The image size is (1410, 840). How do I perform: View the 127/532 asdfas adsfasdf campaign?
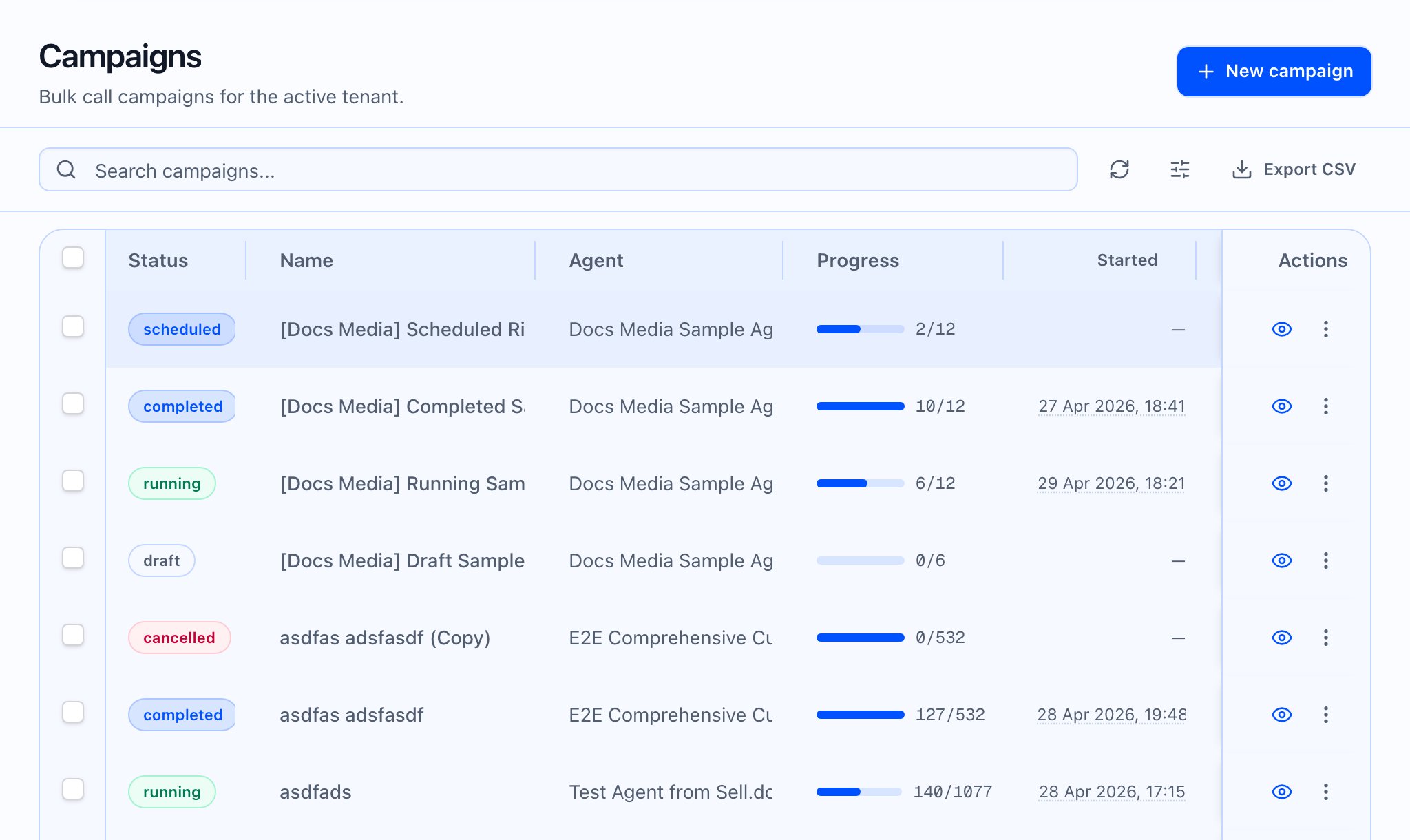coord(1281,715)
